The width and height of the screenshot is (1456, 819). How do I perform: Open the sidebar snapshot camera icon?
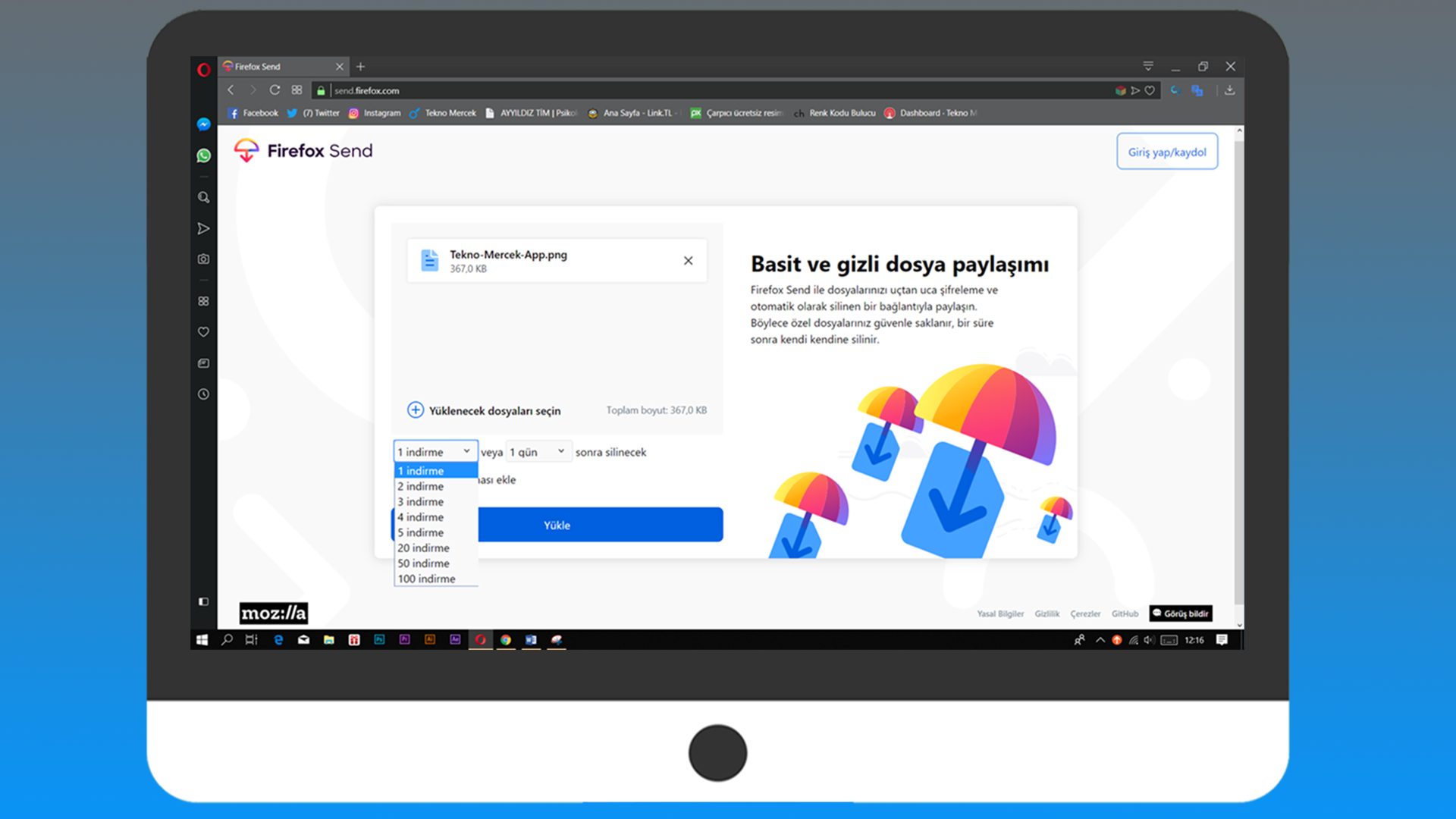tap(203, 259)
